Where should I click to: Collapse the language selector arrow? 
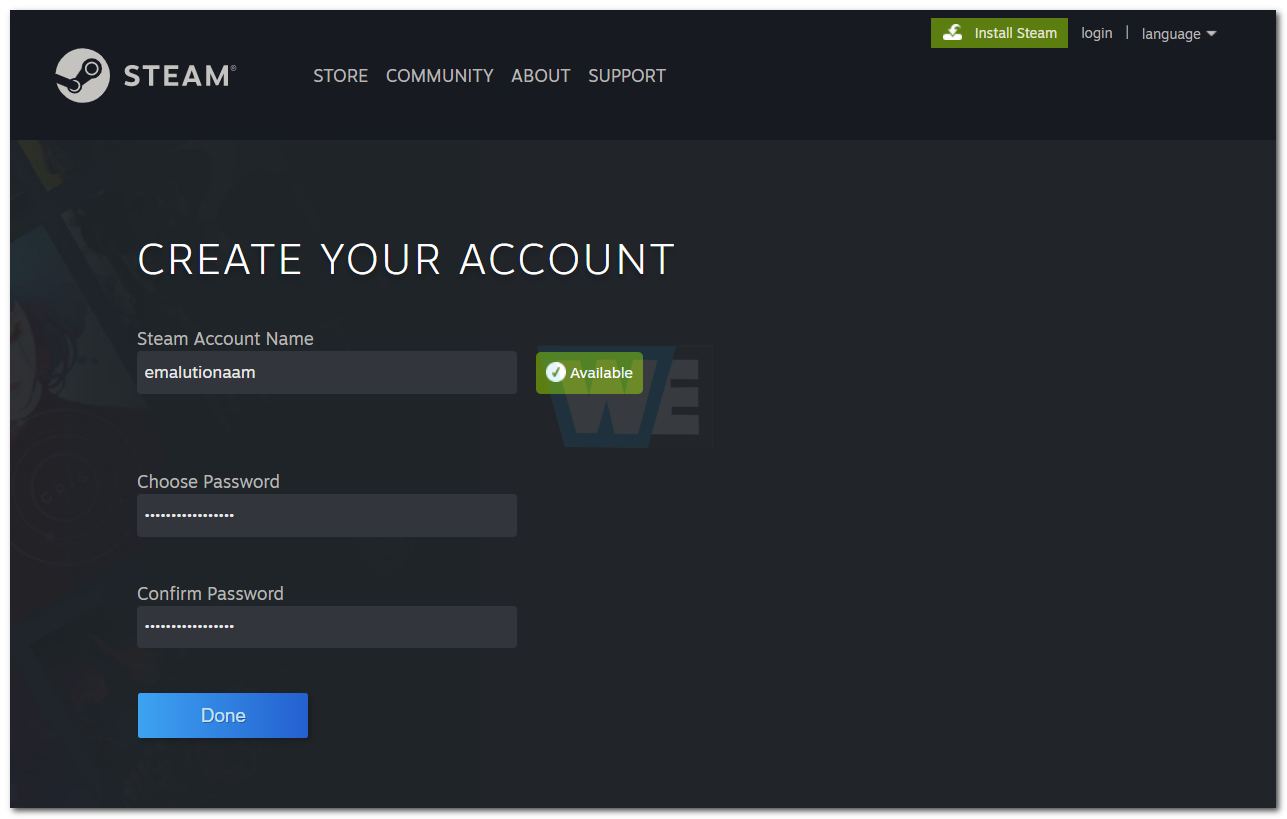(1211, 34)
